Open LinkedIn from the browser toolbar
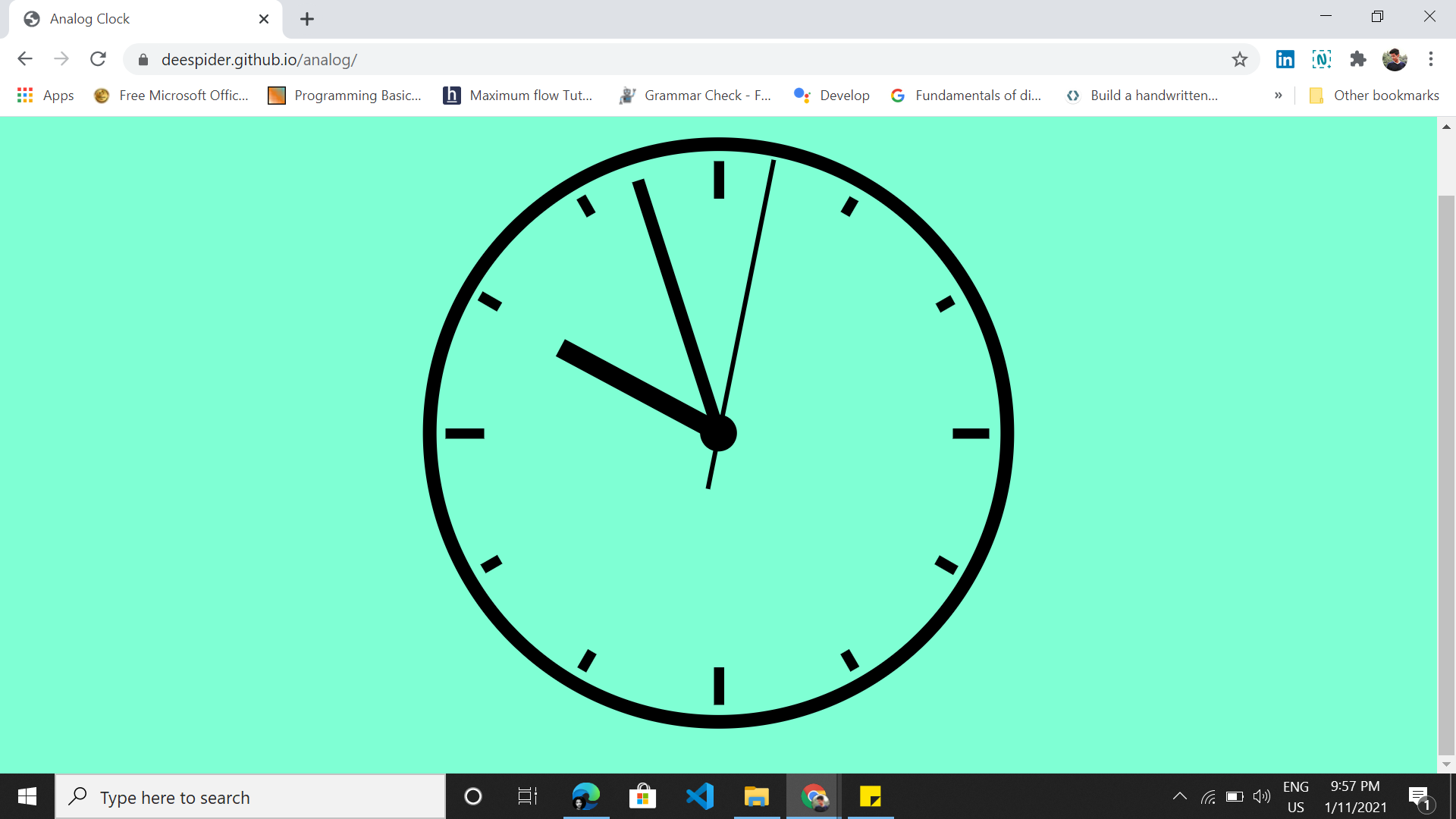1456x819 pixels. pyautogui.click(x=1285, y=59)
